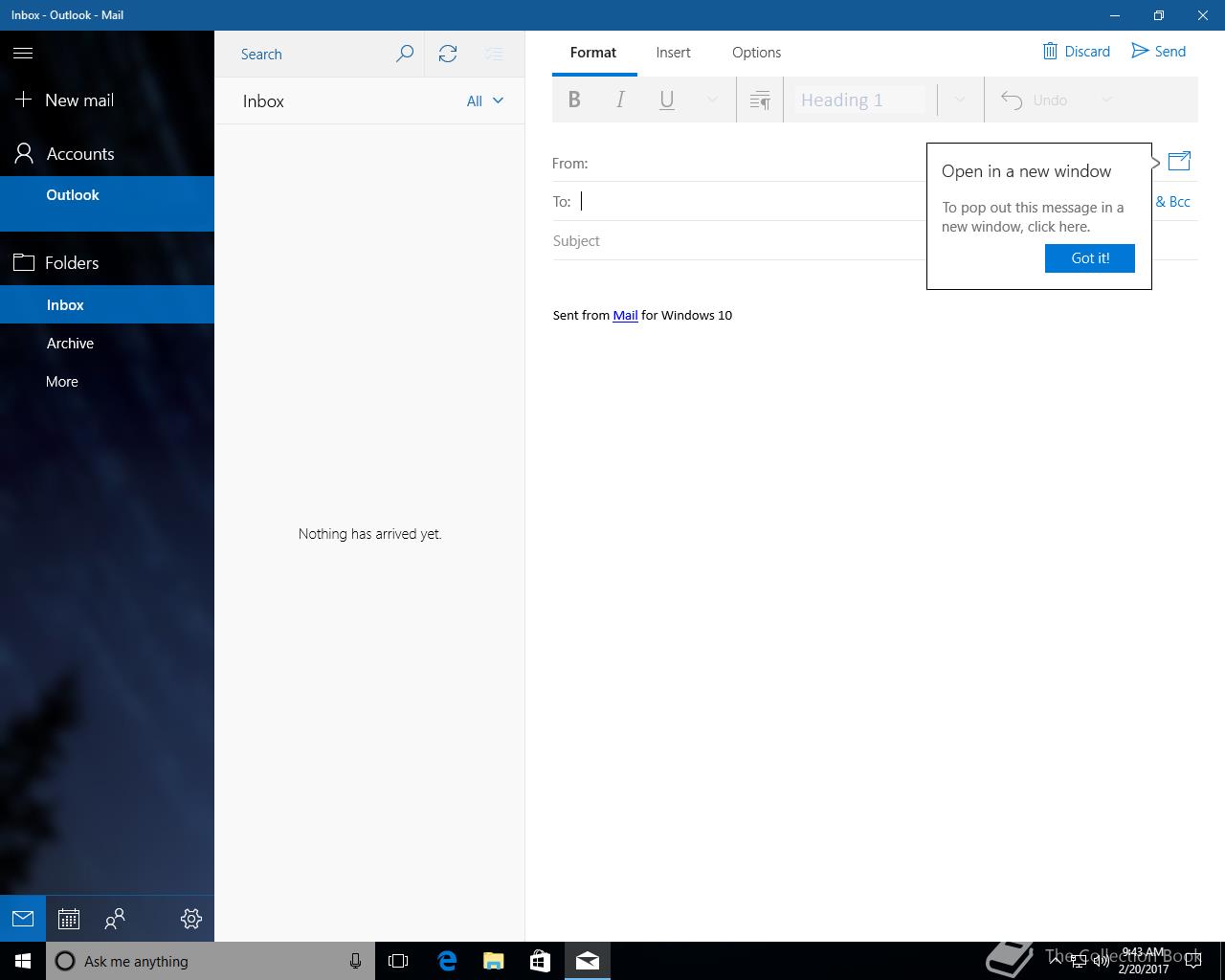This screenshot has width=1225, height=980.
Task: Click 'Nothing has arrived yet.' text
Action: tap(370, 534)
